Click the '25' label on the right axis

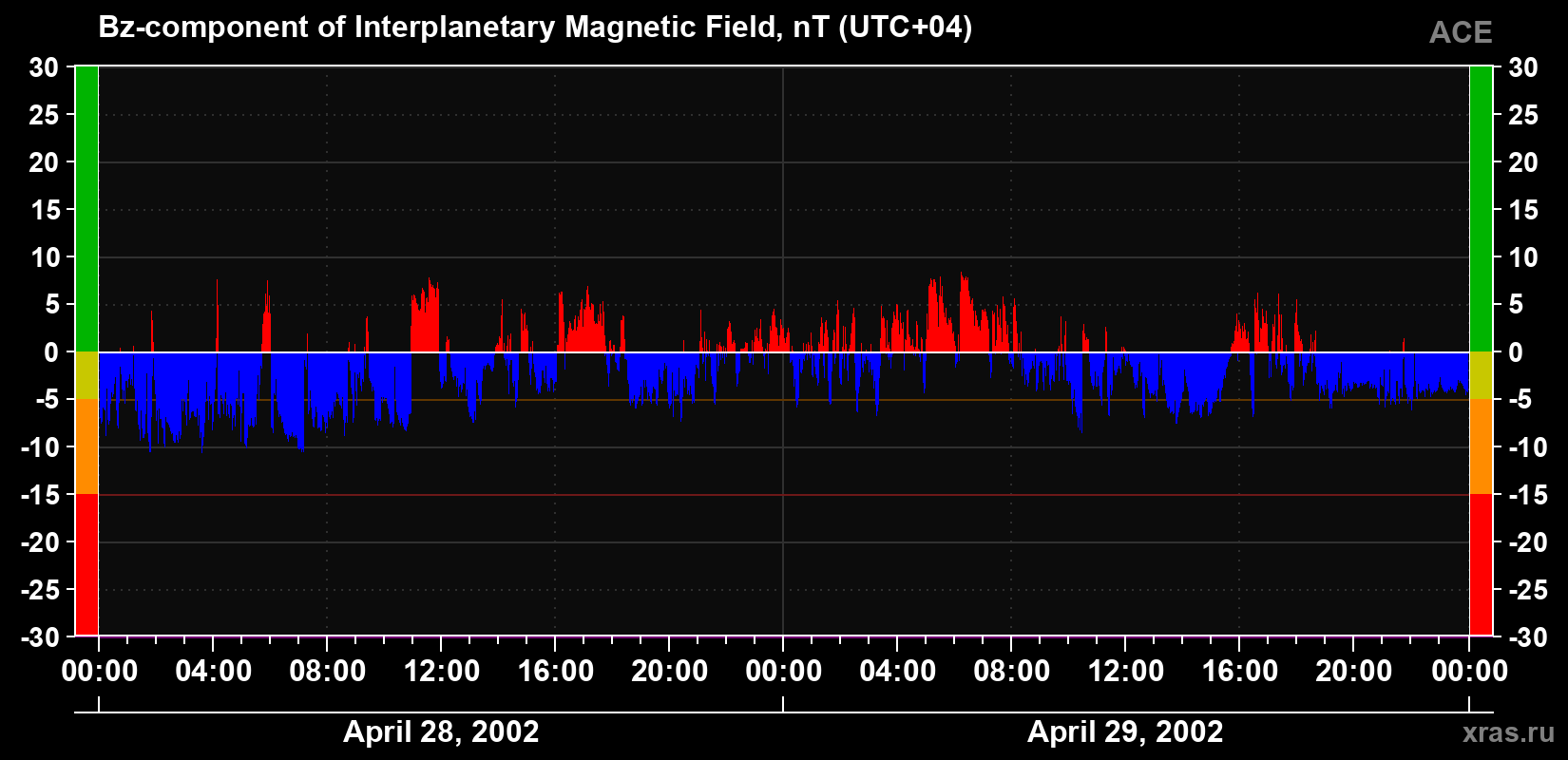(x=1523, y=115)
